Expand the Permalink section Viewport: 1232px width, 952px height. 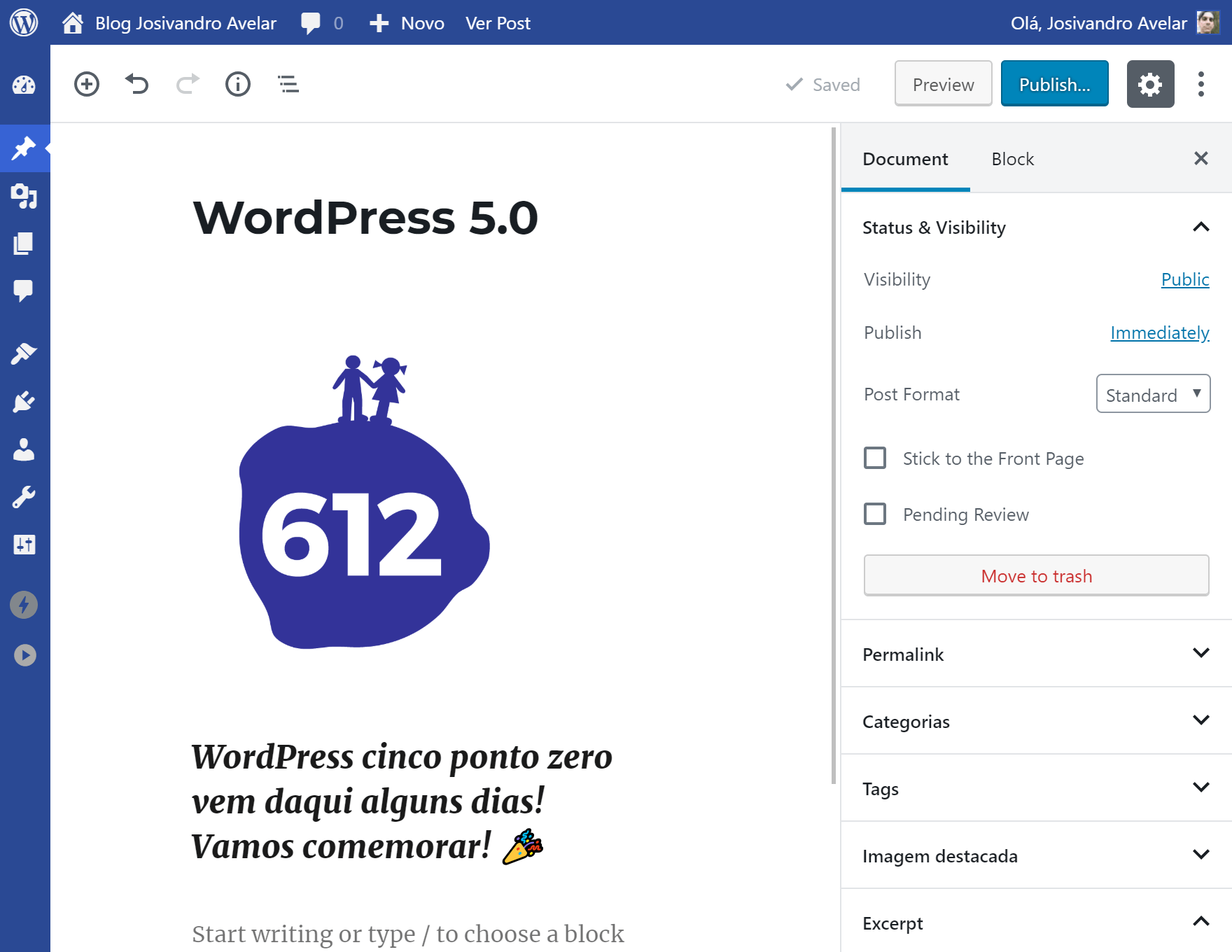pyautogui.click(x=1036, y=654)
